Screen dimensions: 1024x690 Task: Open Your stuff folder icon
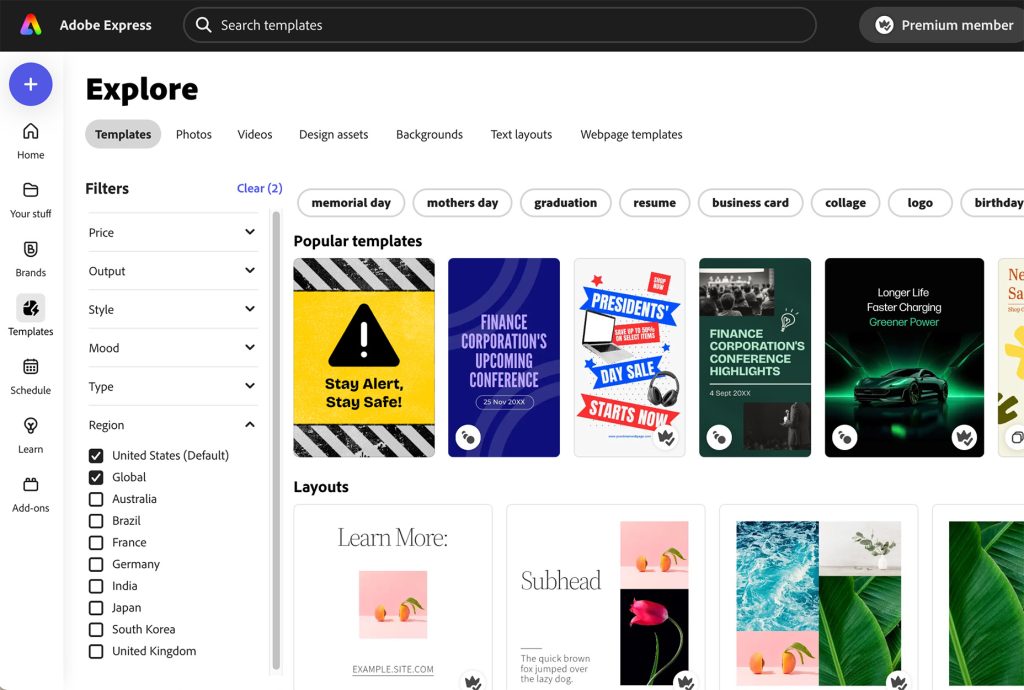coord(31,190)
